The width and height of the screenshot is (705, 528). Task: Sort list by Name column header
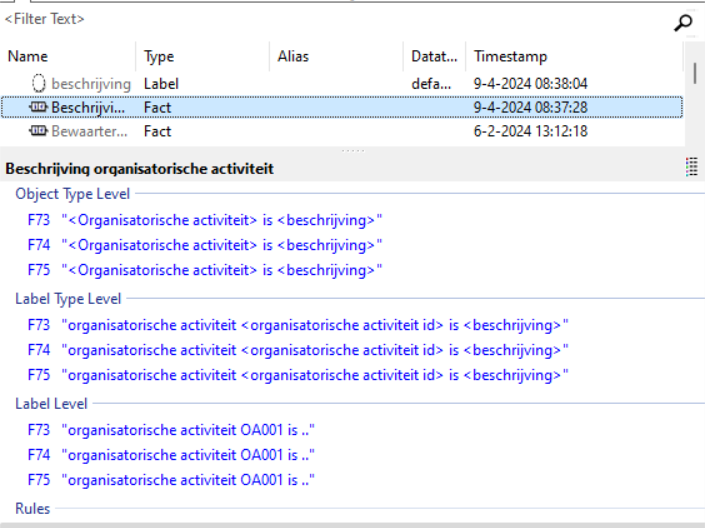click(28, 57)
